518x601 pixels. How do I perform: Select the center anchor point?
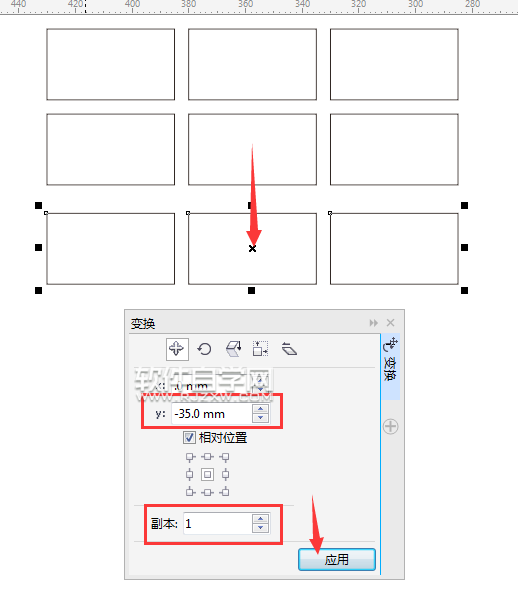pos(207,475)
